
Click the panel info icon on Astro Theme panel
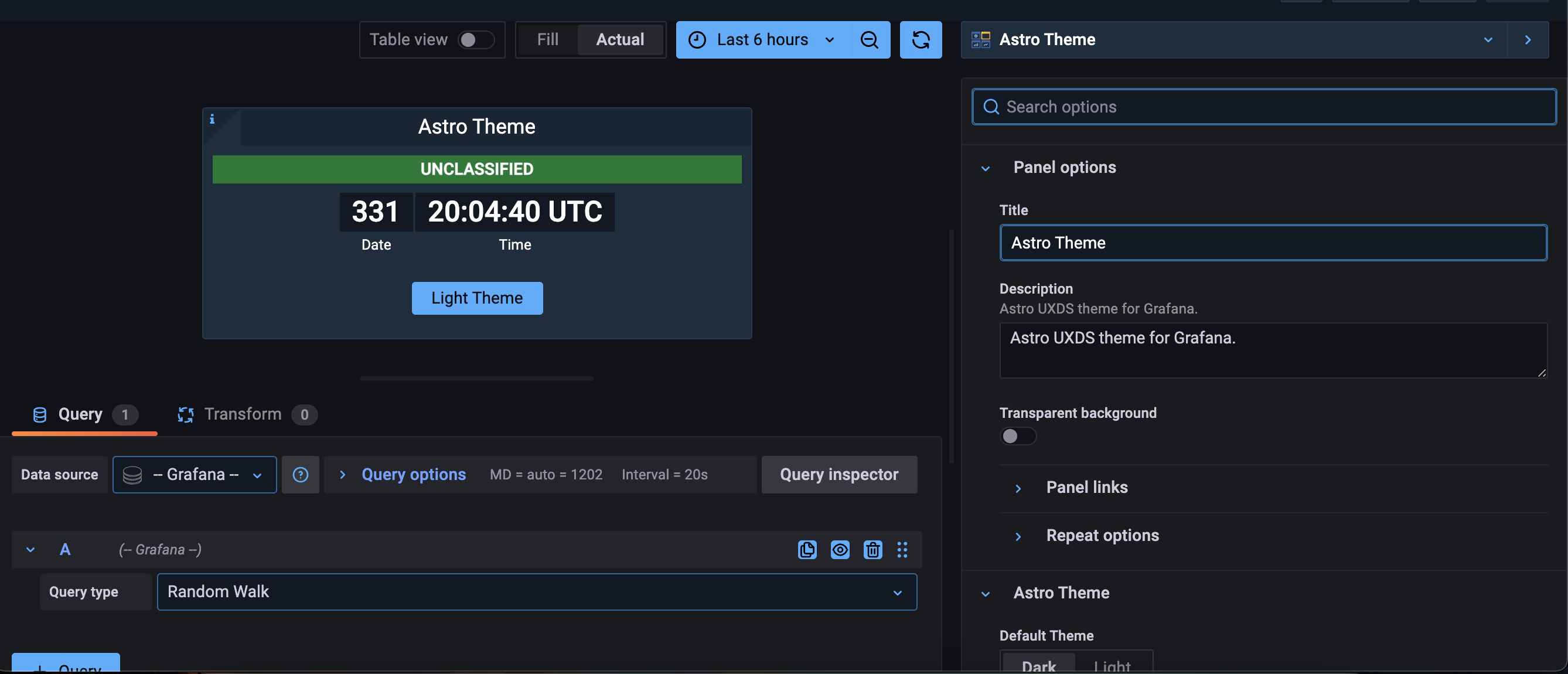(212, 119)
